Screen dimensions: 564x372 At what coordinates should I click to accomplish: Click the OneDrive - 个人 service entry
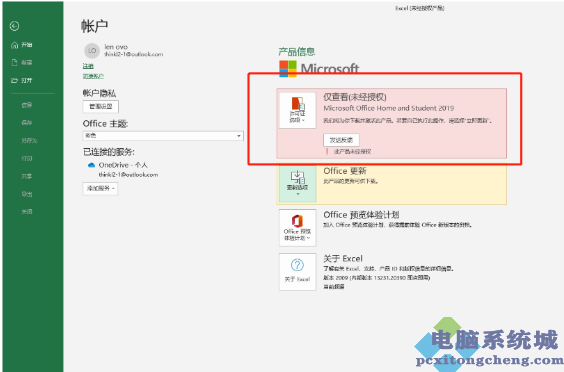point(123,165)
